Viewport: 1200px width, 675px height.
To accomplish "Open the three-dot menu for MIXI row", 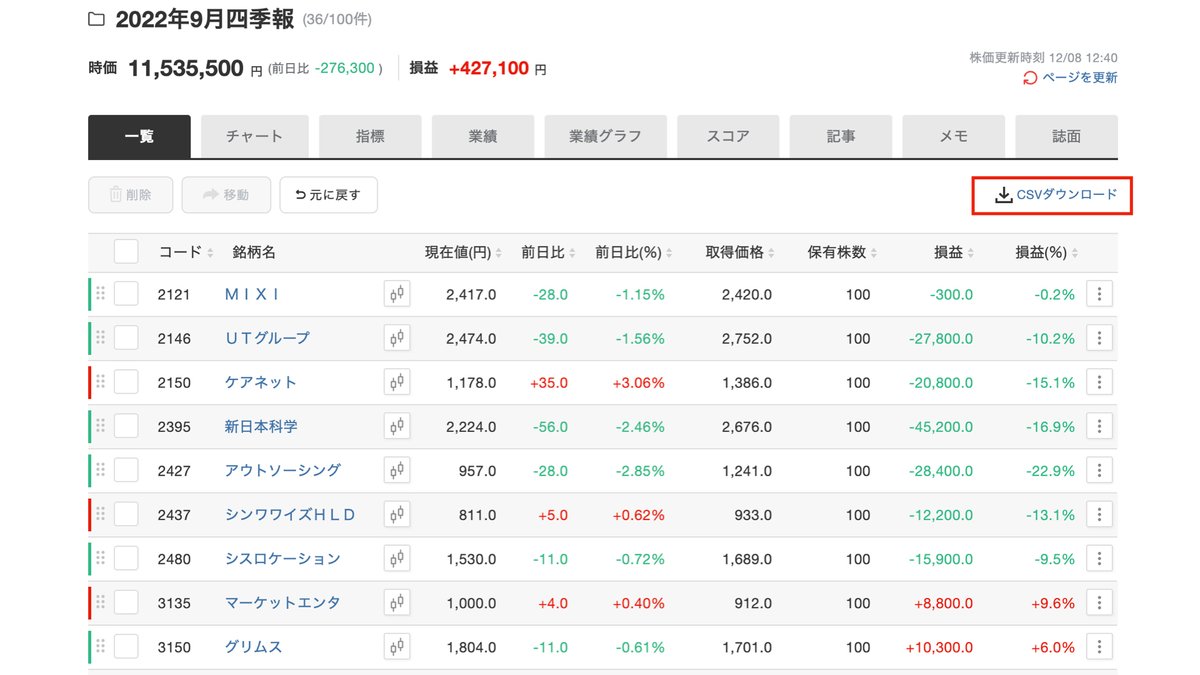I will click(1099, 294).
